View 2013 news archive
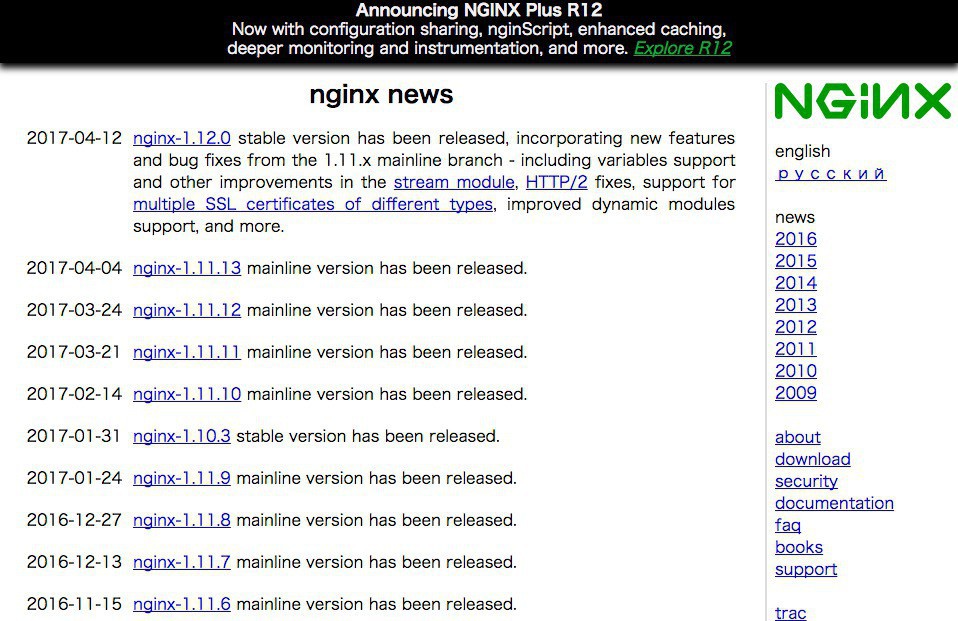The image size is (958, 621). tap(795, 305)
